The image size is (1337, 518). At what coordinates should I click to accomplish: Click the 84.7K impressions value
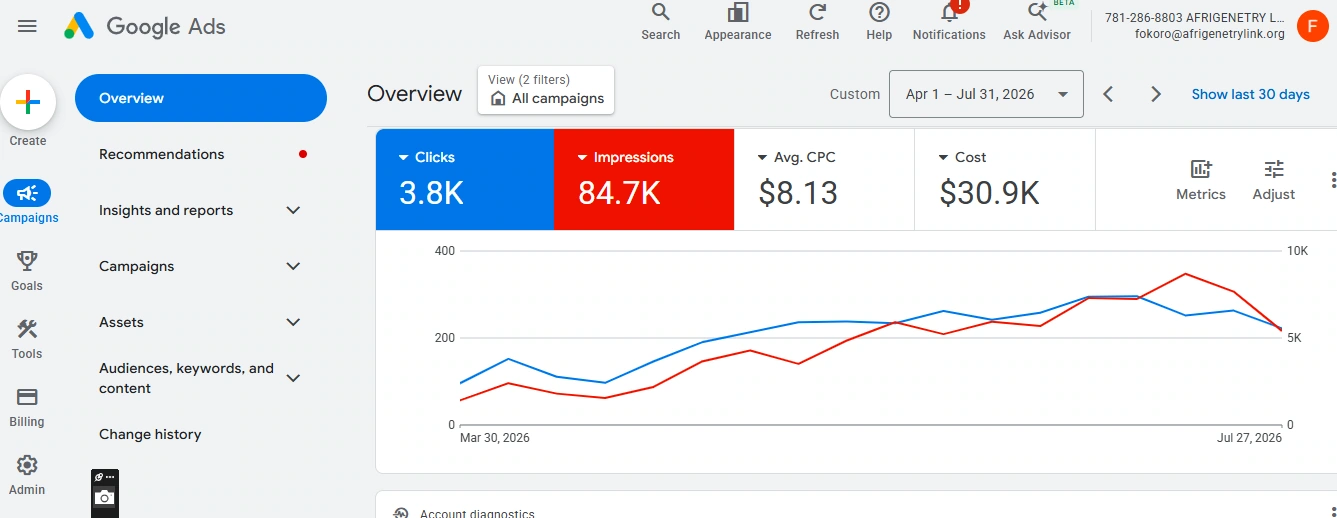pyautogui.click(x=619, y=192)
